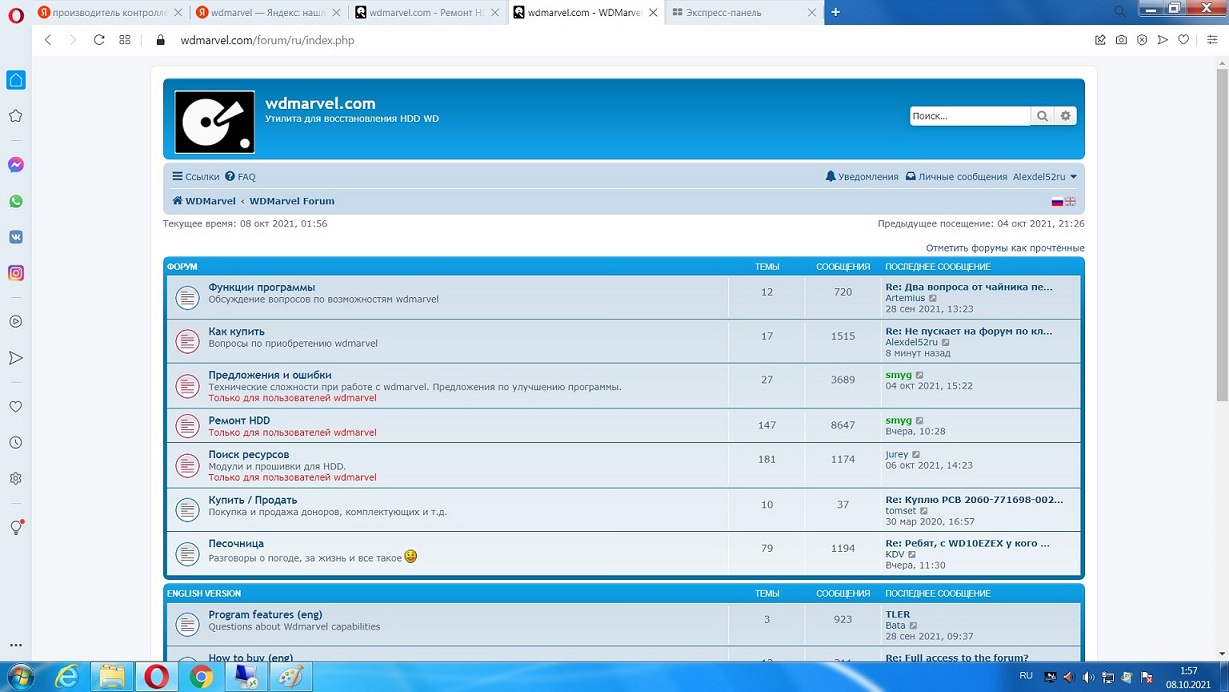Open the Speed Dial grid icon near address bar
The width and height of the screenshot is (1229, 692).
tap(125, 40)
